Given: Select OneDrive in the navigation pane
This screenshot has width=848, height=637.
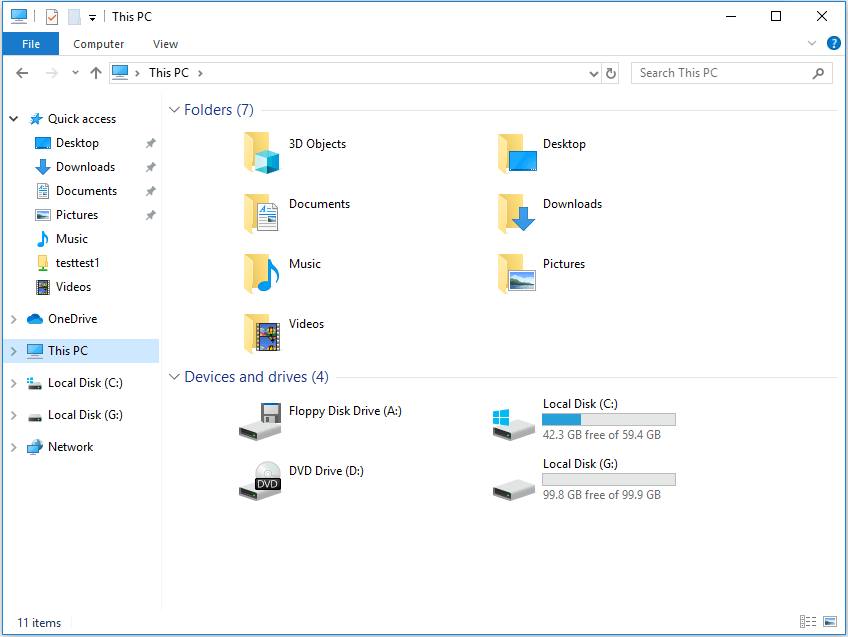Looking at the screenshot, I should 72,319.
